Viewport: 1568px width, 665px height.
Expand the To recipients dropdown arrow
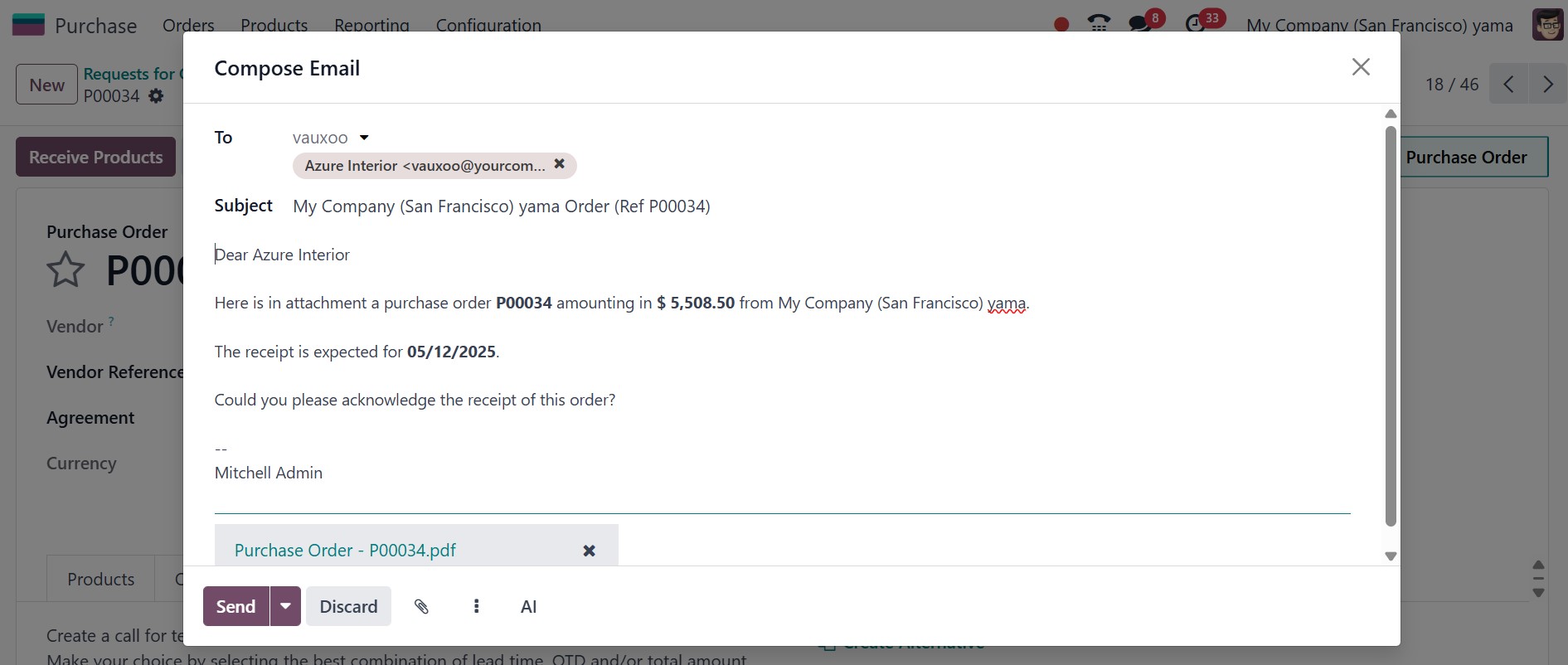tap(364, 138)
